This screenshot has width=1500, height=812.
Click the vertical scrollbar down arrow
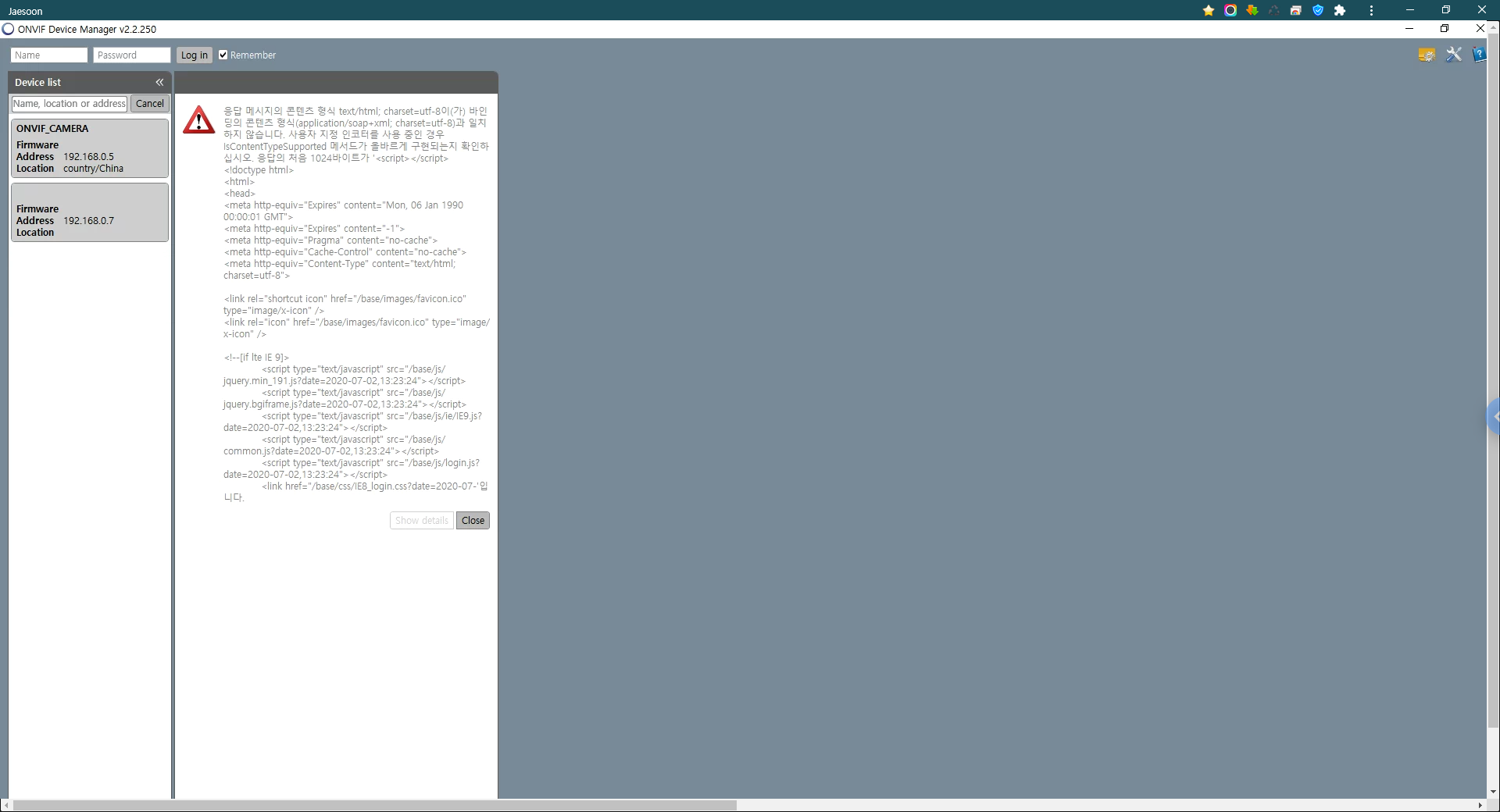[x=1493, y=792]
